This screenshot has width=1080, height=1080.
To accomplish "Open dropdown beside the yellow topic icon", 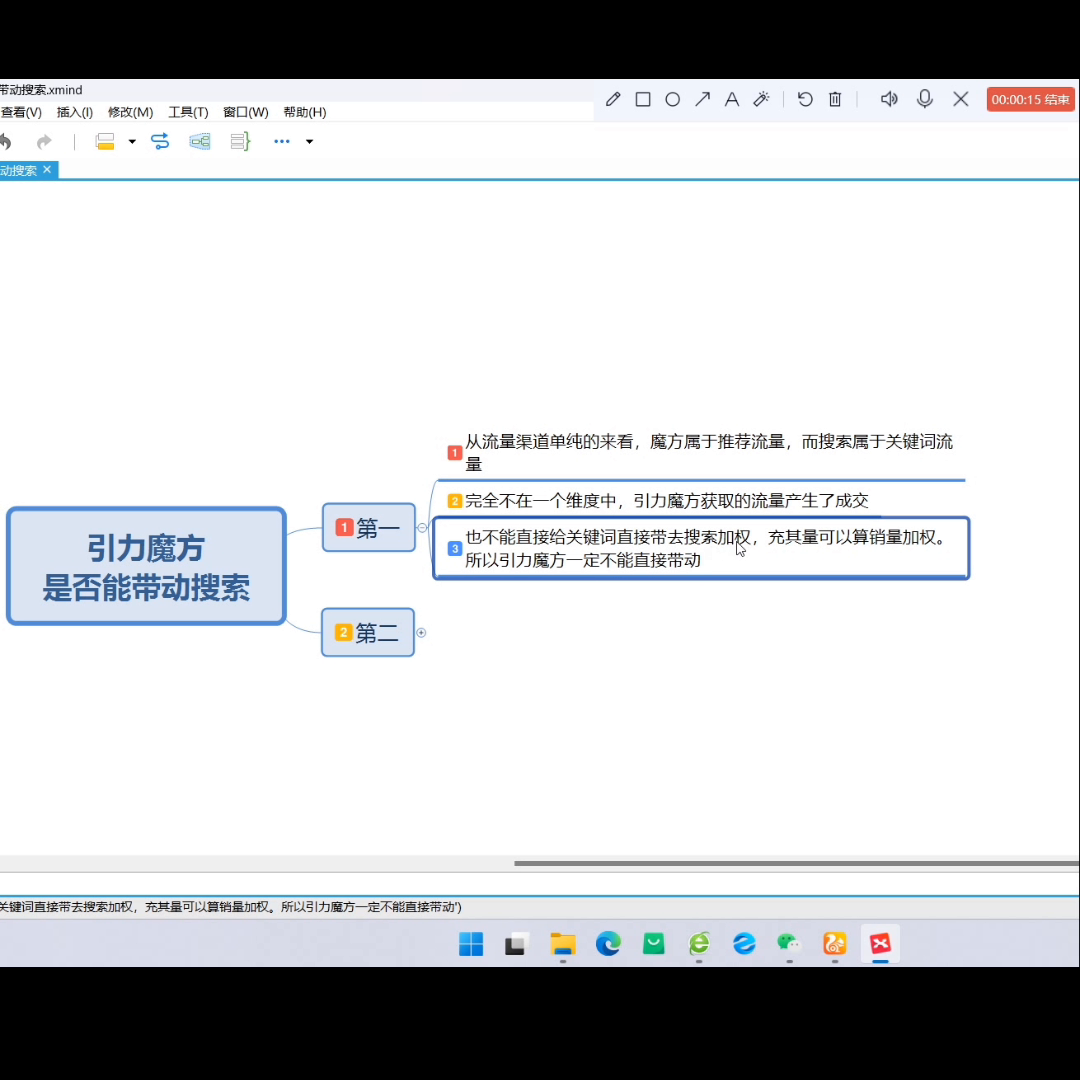I will point(132,142).
